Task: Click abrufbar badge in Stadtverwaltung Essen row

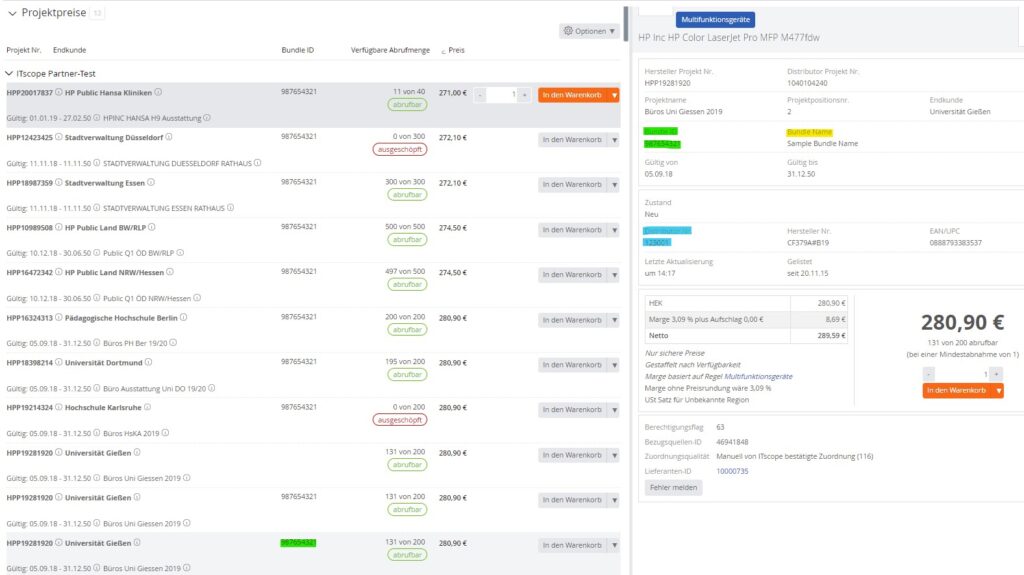Action: click(x=407, y=195)
